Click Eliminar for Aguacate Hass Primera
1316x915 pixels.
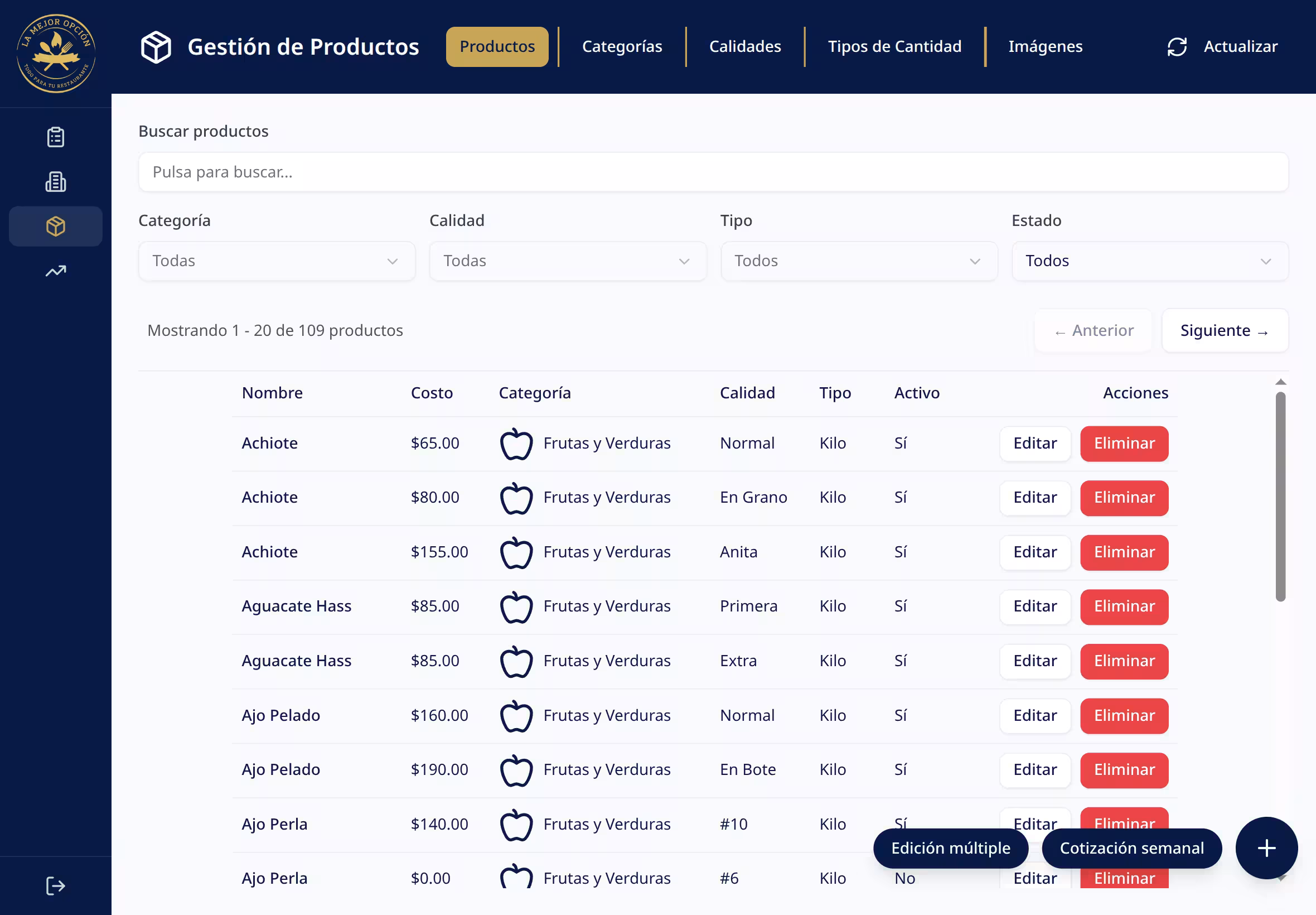1124,606
